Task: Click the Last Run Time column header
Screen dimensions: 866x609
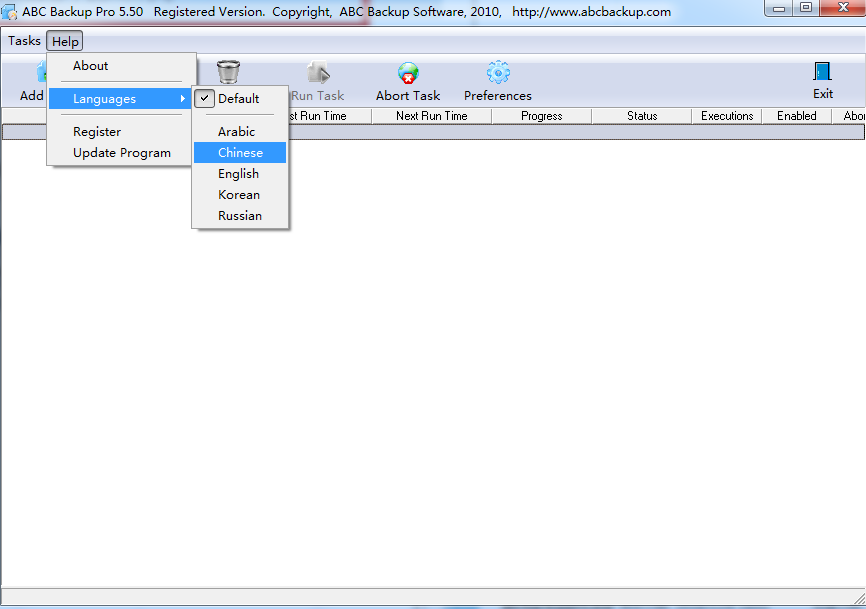Action: 330,116
